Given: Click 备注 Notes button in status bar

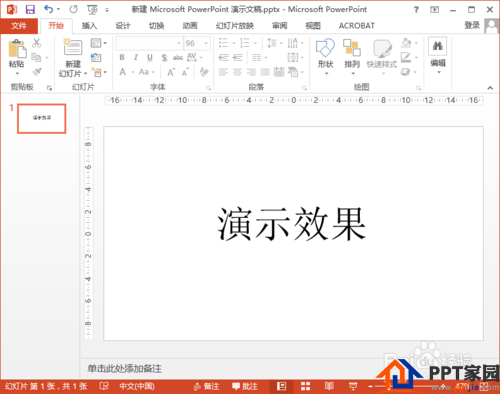Looking at the screenshot, I should (207, 386).
